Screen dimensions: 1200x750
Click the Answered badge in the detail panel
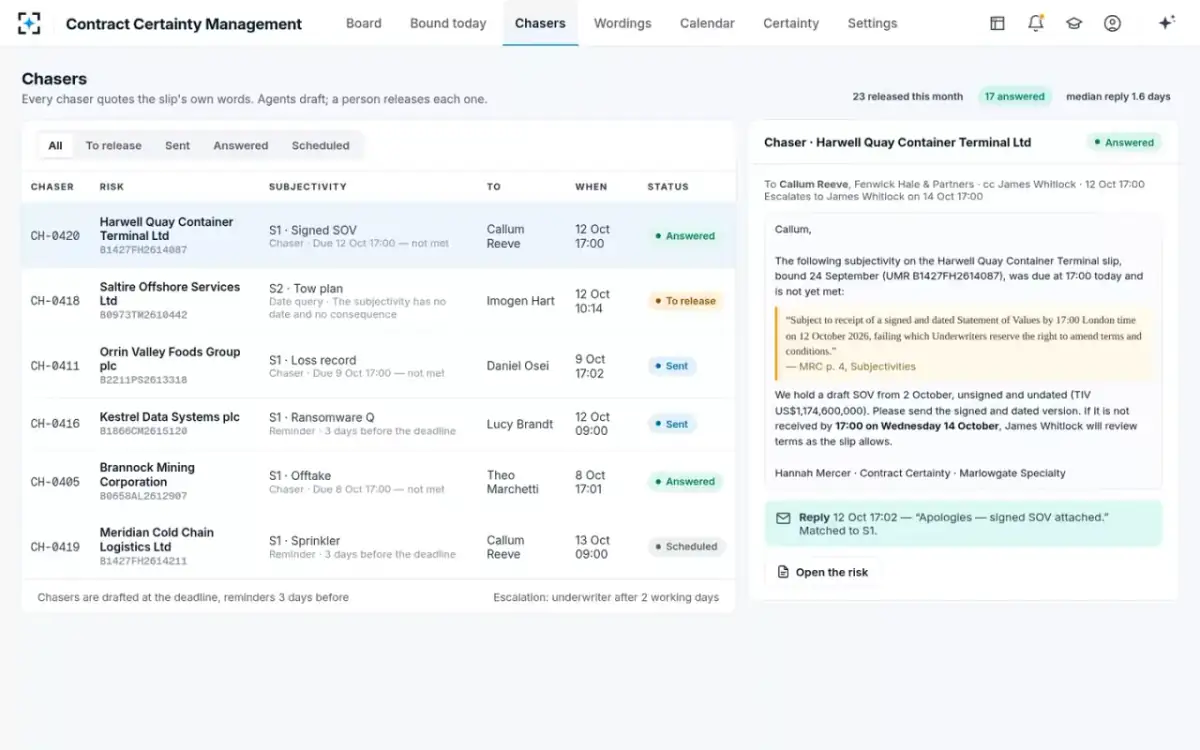click(x=1124, y=143)
